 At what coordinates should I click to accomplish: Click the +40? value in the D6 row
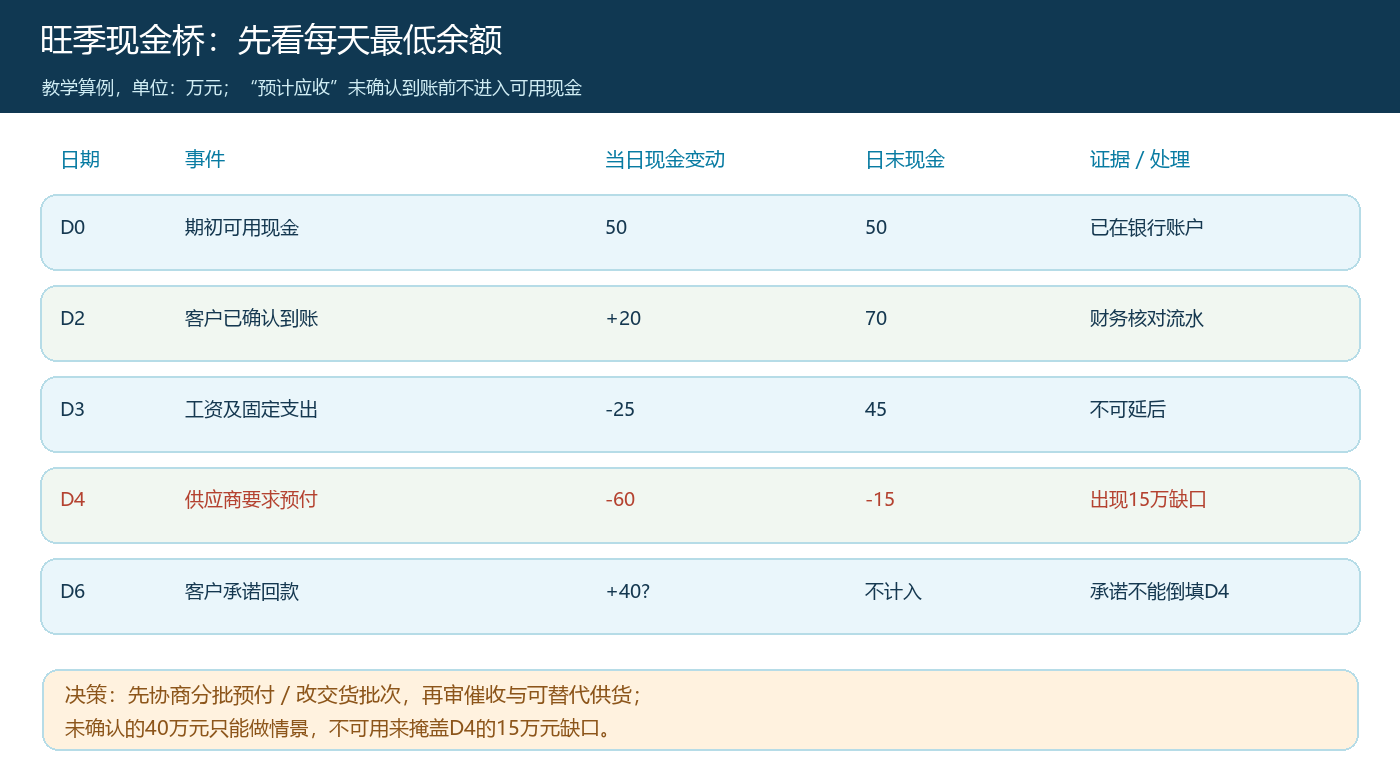[x=628, y=591]
